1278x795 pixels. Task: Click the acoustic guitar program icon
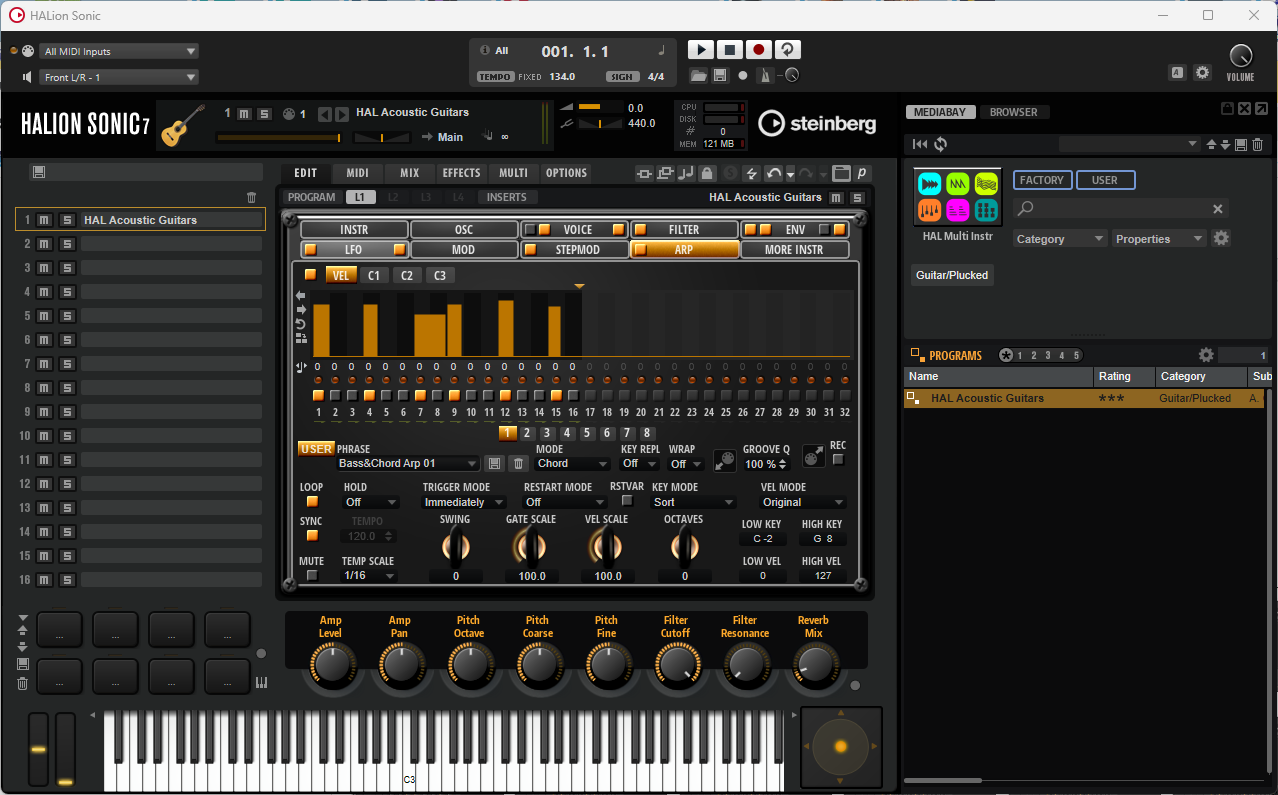pyautogui.click(x=183, y=125)
